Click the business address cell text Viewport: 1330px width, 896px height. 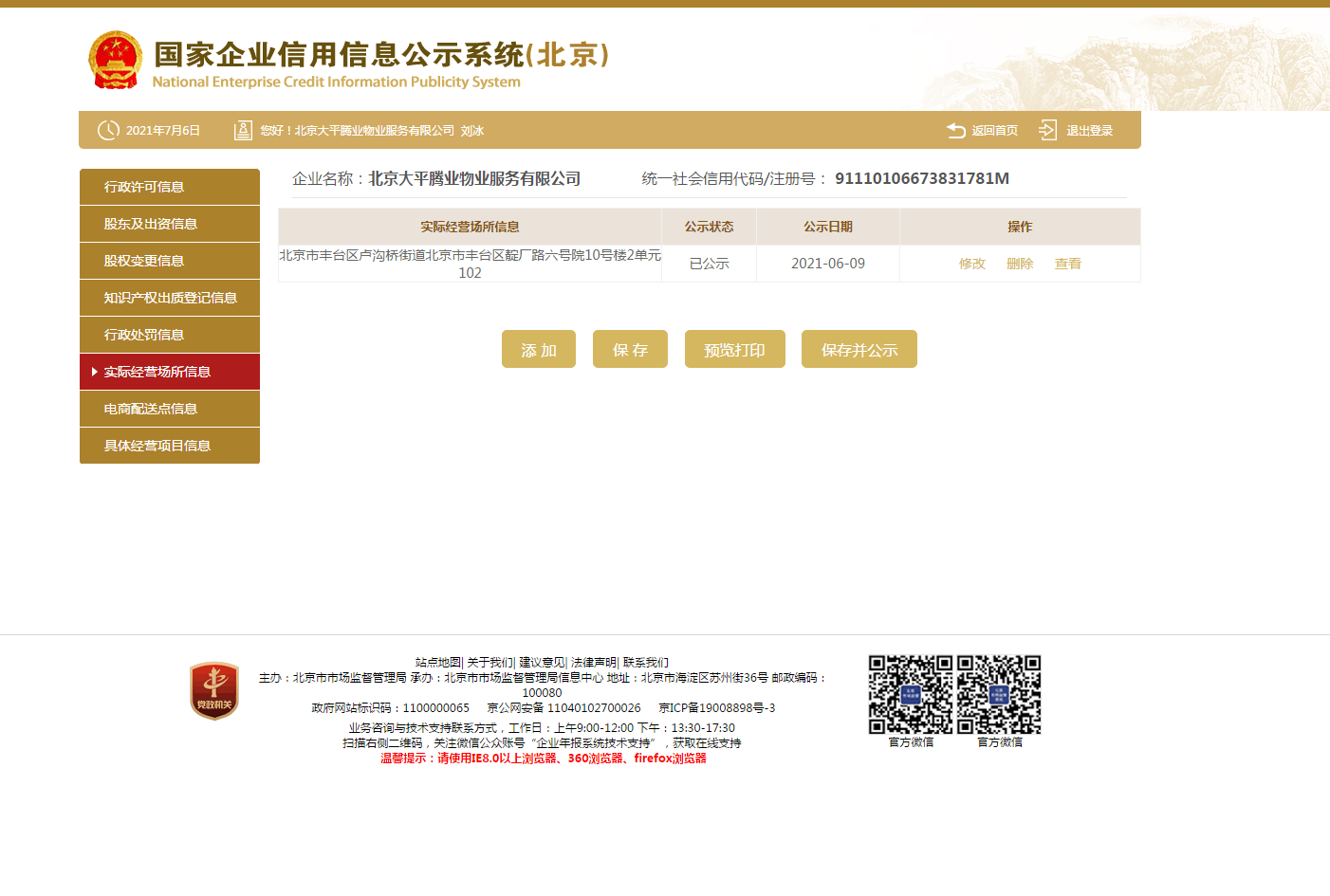coord(470,264)
